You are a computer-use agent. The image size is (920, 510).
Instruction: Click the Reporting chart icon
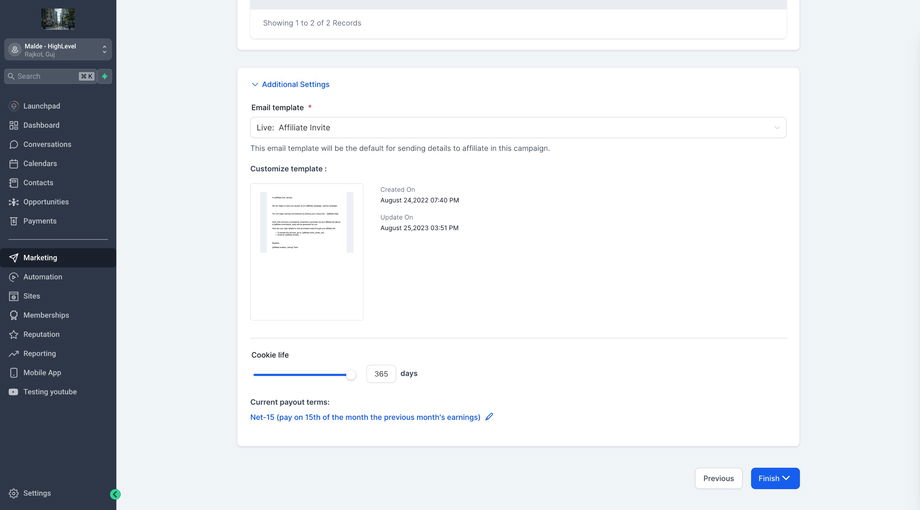tap(14, 353)
